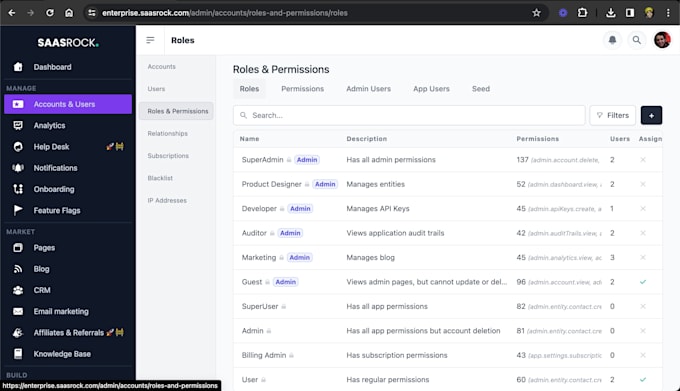Open the header search magnifier icon

636,40
